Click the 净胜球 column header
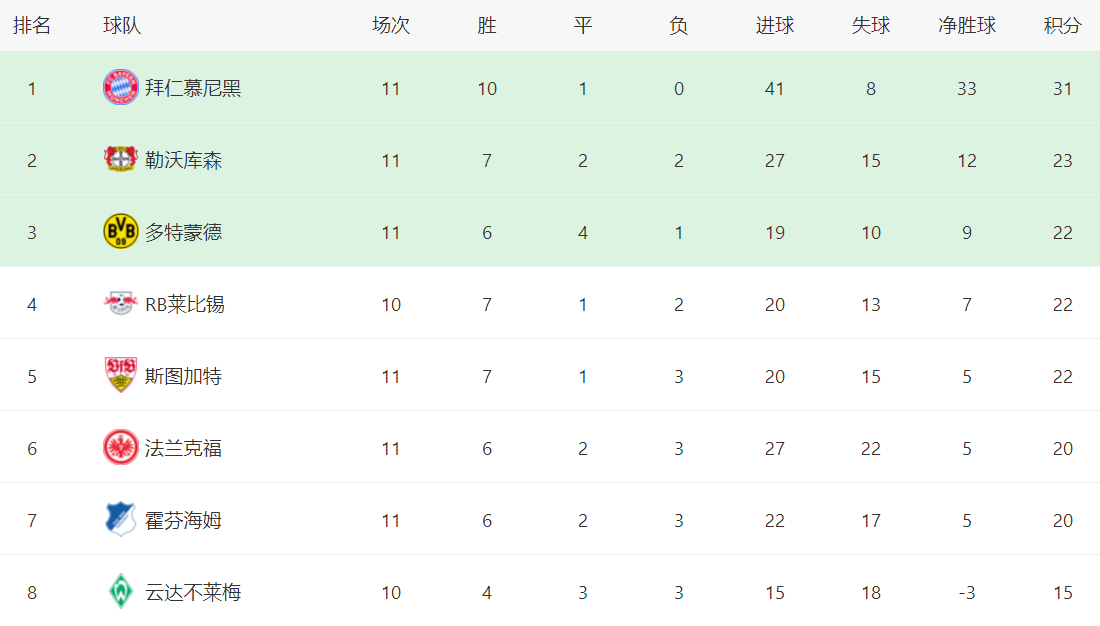 coord(966,26)
